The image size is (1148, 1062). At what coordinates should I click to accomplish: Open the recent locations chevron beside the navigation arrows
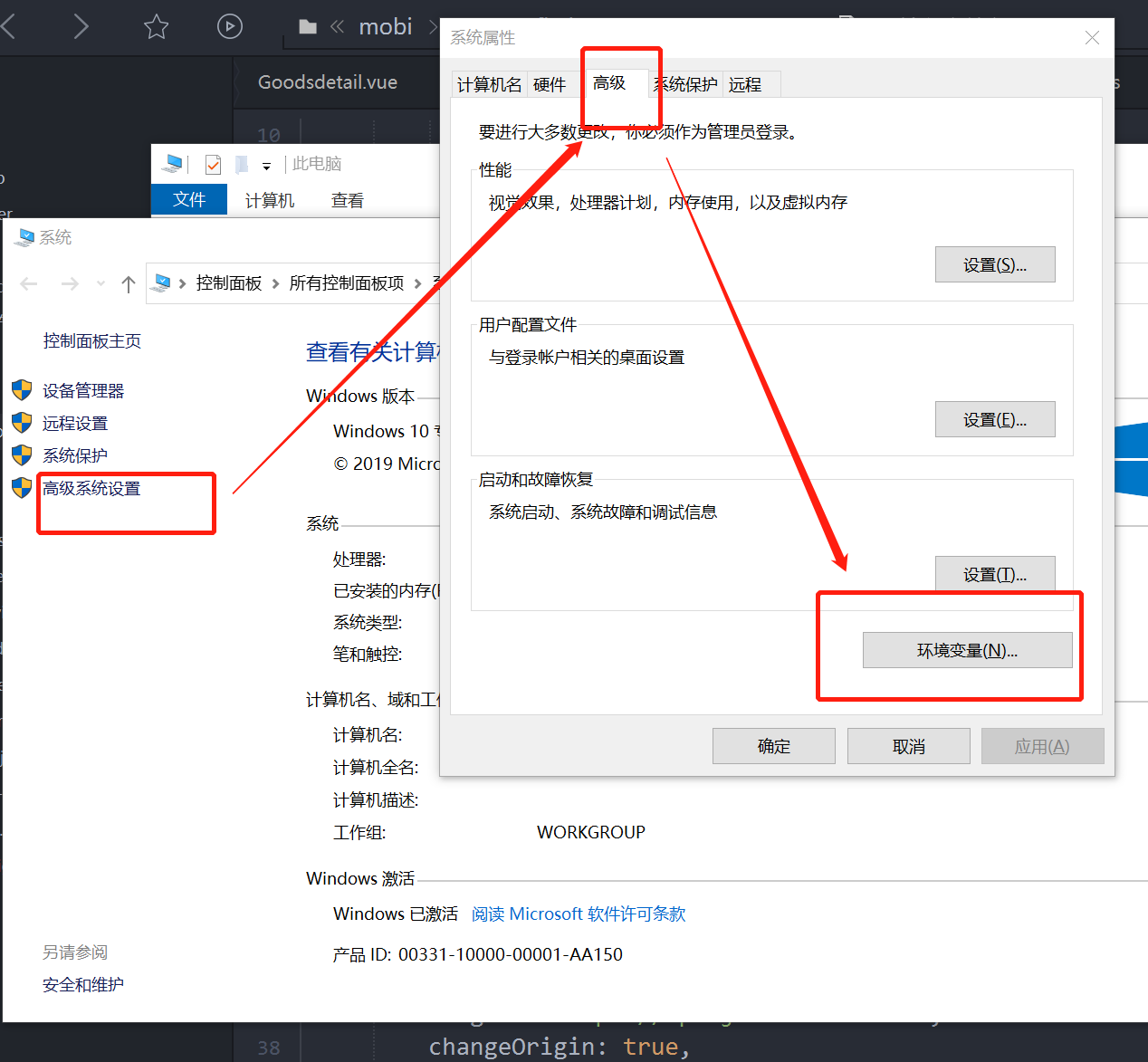[100, 282]
